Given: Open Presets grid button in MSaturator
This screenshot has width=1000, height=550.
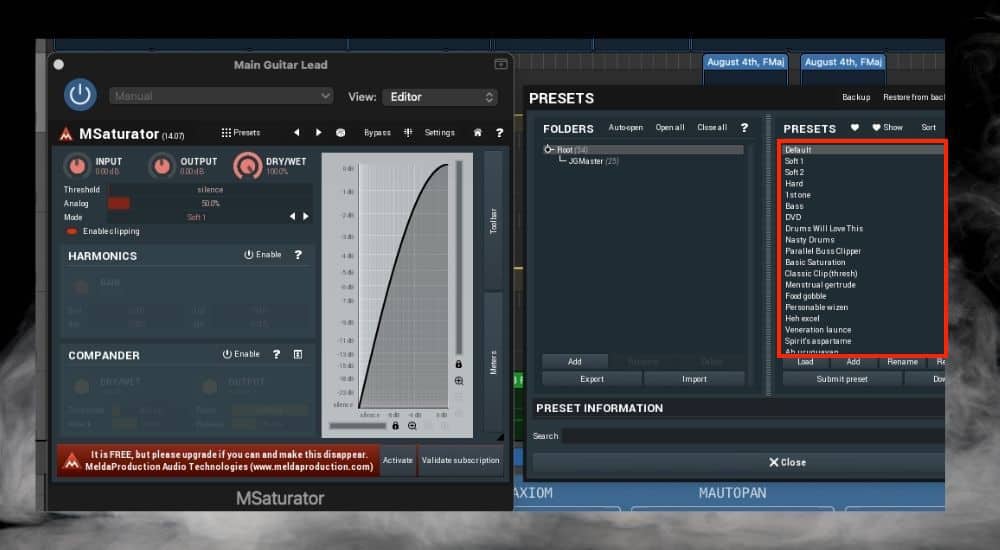Looking at the screenshot, I should (x=240, y=133).
